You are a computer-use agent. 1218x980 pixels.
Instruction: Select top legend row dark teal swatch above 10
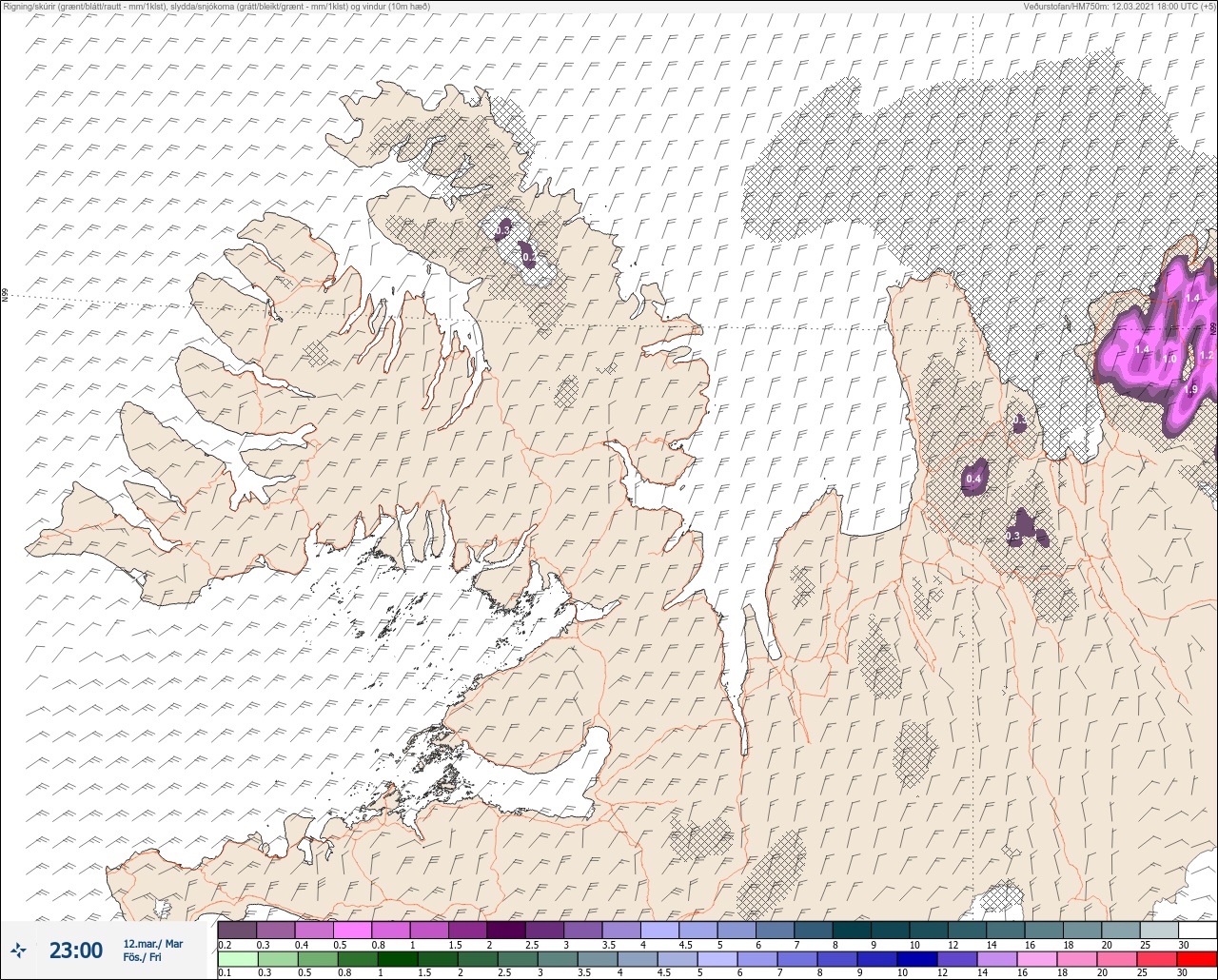pyautogui.click(x=928, y=930)
